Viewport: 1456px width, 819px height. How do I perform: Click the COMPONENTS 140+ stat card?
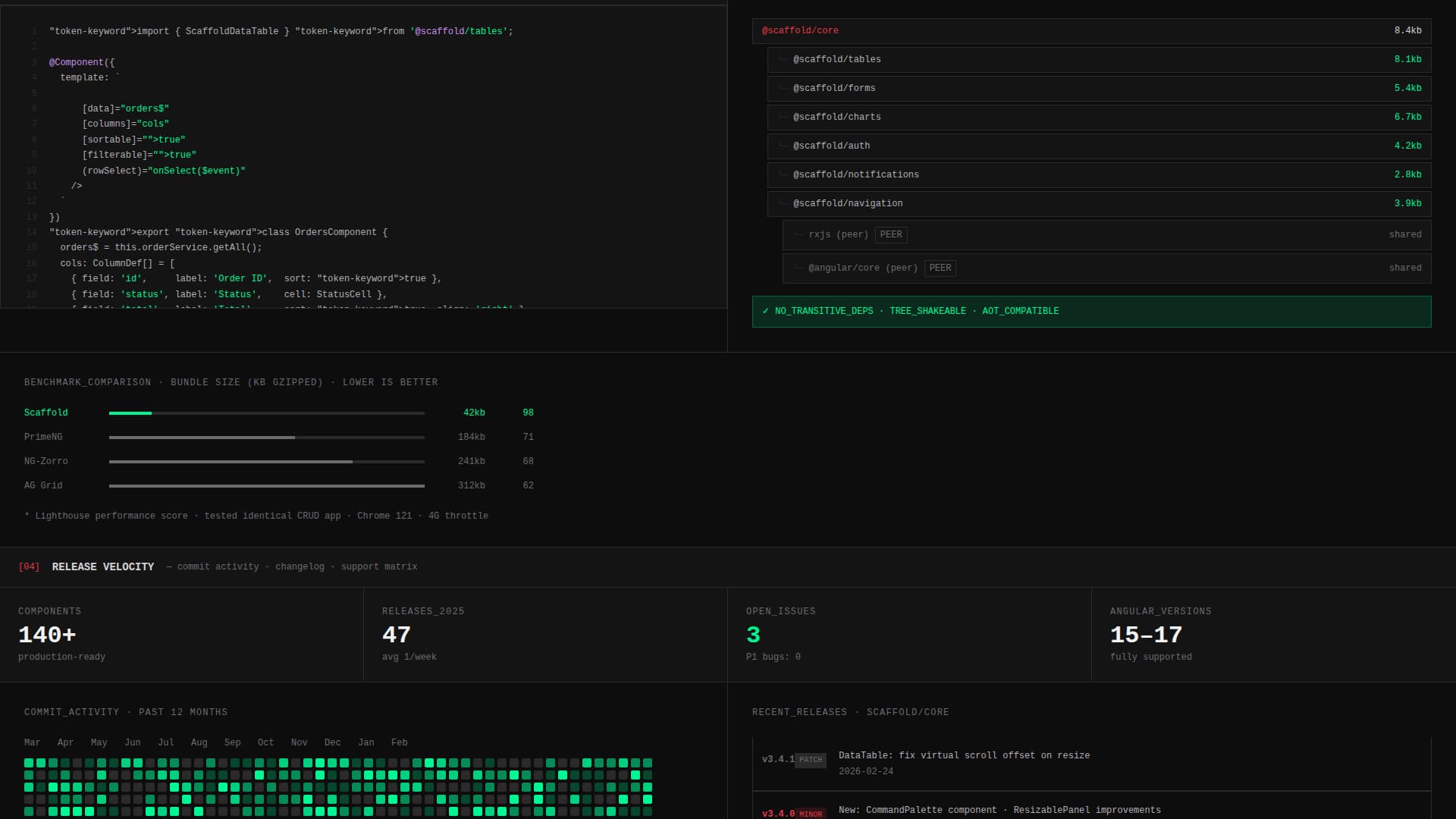click(x=182, y=635)
